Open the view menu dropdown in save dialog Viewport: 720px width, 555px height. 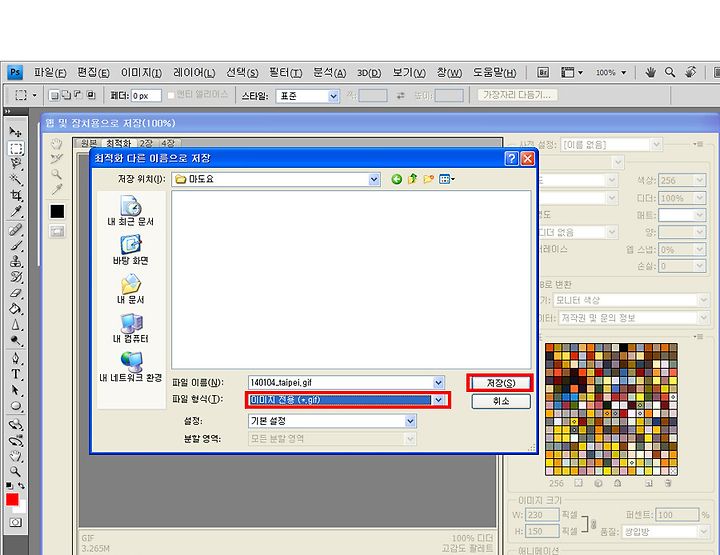pos(447,179)
